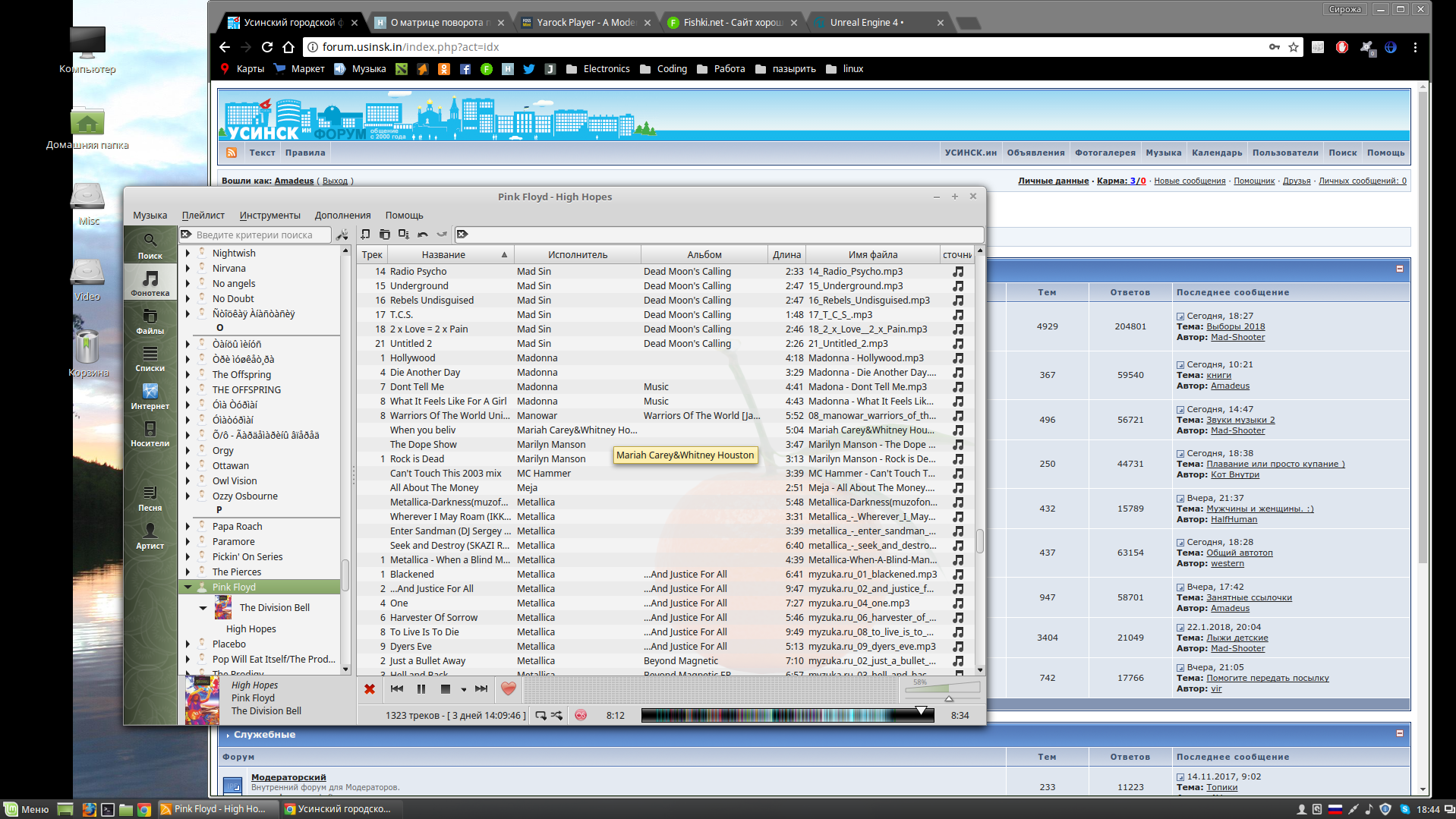The height and width of the screenshot is (819, 1456).
Task: Open the Компьютер desktop icon
Action: 87,50
